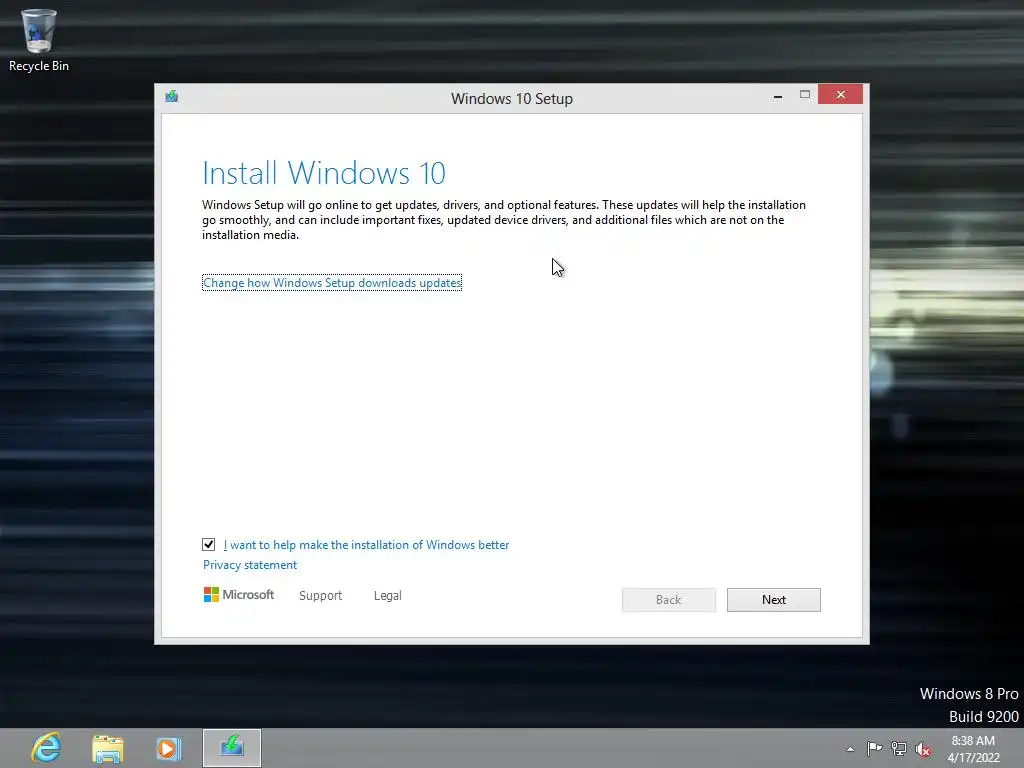Maximize the Windows 10 Setup window
The image size is (1024, 768).
[805, 95]
